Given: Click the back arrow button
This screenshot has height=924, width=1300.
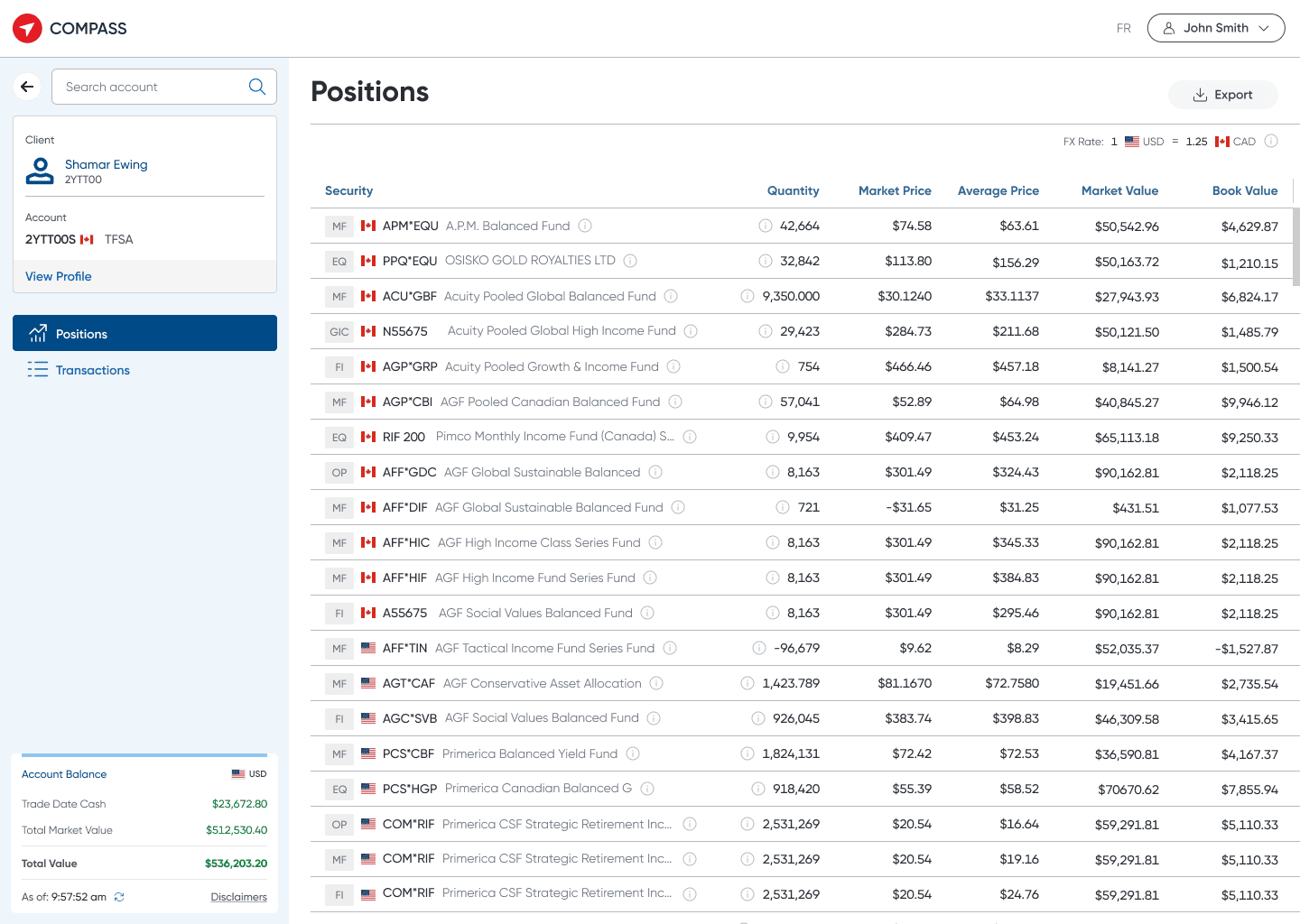Looking at the screenshot, I should 27,87.
